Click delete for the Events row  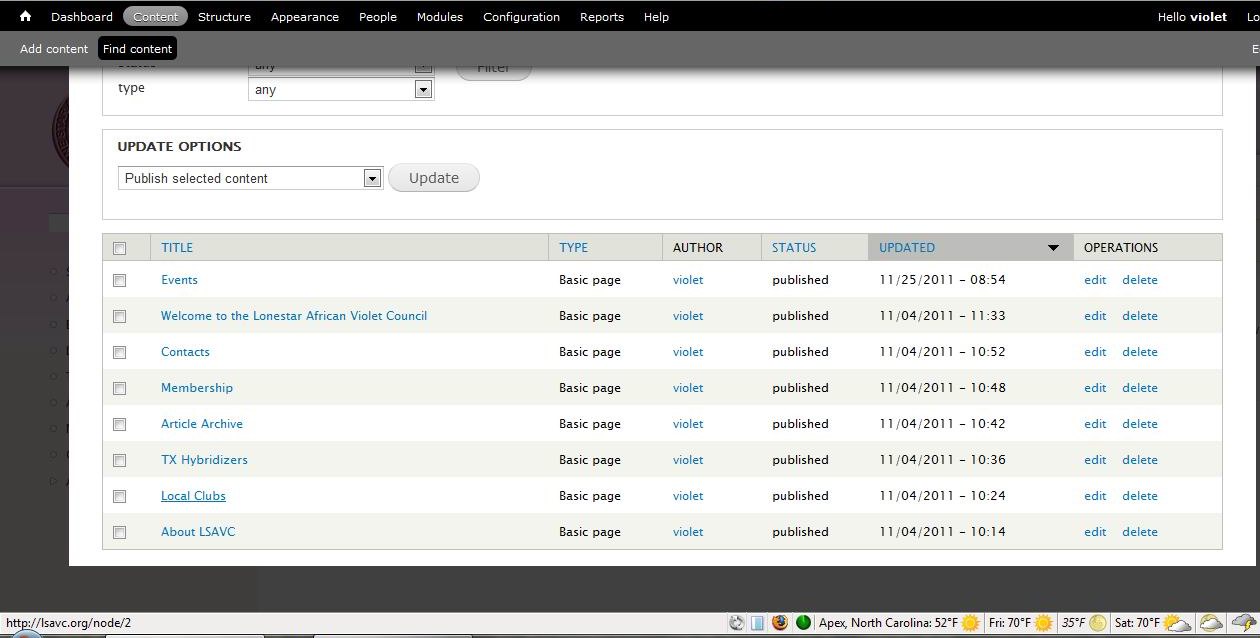[1140, 280]
